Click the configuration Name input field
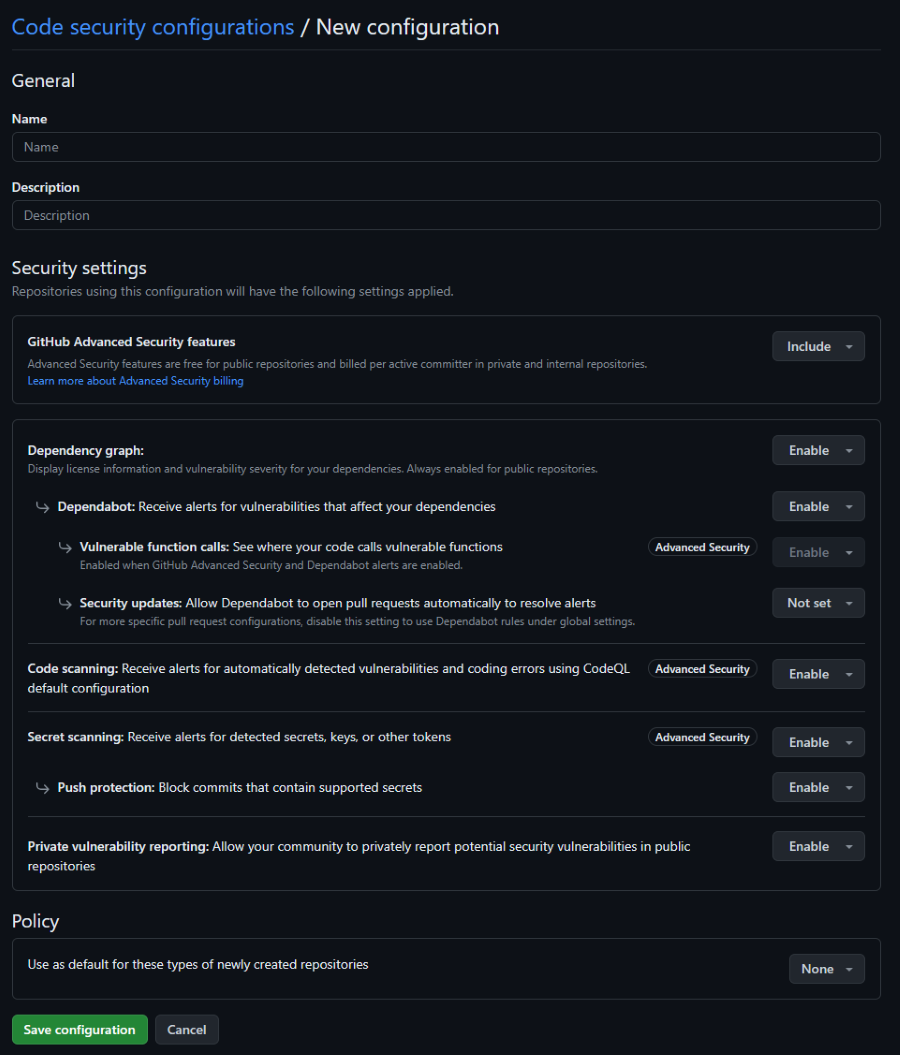This screenshot has height=1055, width=900. pyautogui.click(x=446, y=147)
